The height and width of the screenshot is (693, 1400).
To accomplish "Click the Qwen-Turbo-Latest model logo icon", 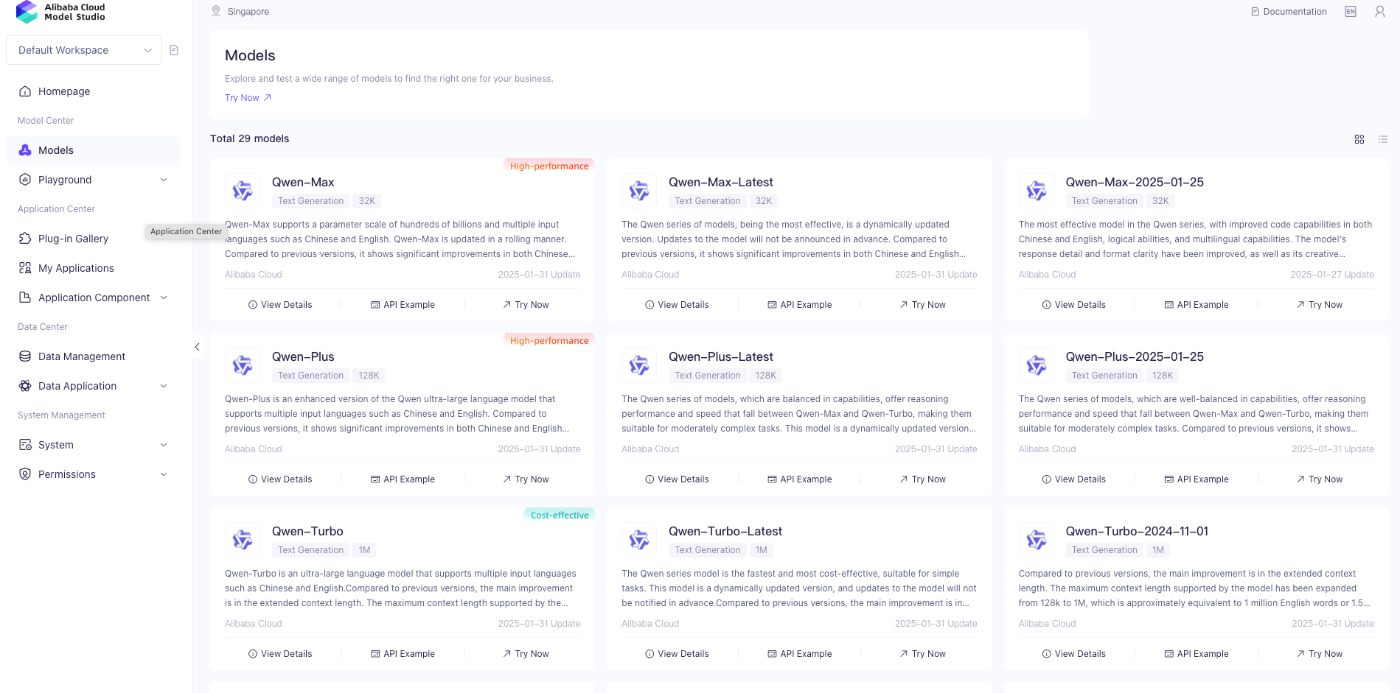I will pos(639,540).
